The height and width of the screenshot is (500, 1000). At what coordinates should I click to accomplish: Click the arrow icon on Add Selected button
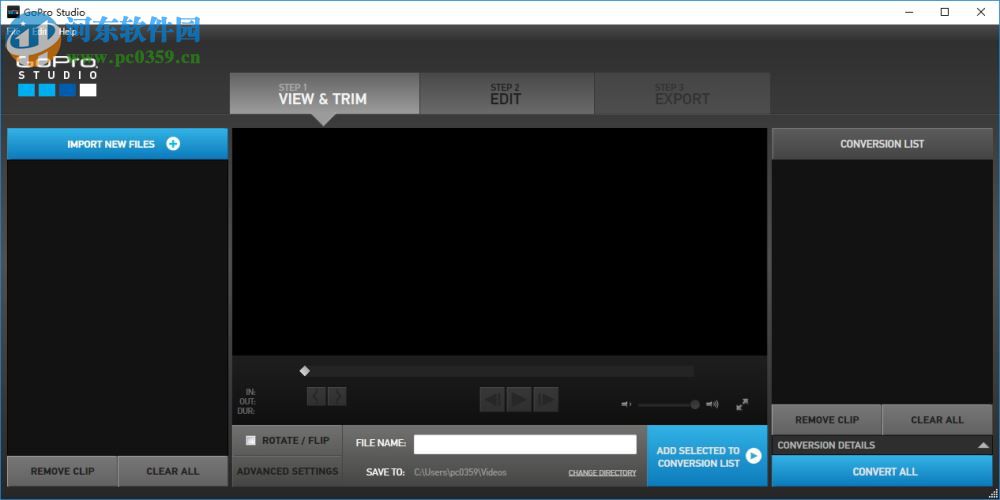(753, 456)
